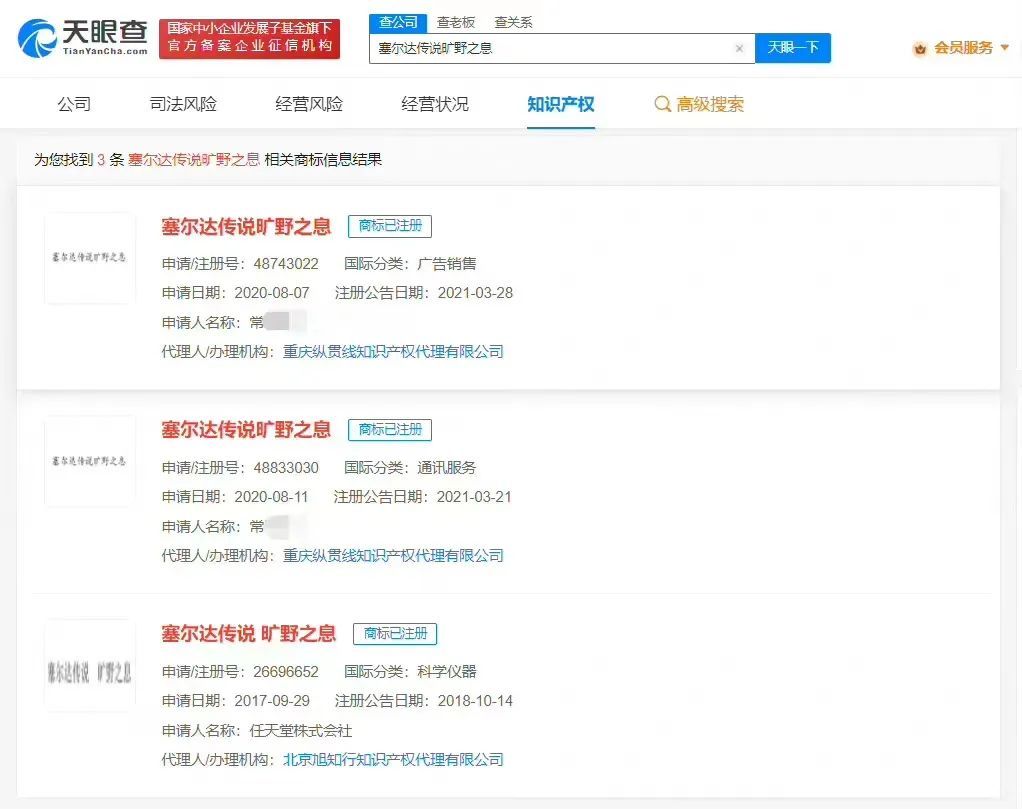Open agency link 北京旭知行知识产权代理有限公司
This screenshot has height=809, width=1022.
(x=393, y=760)
